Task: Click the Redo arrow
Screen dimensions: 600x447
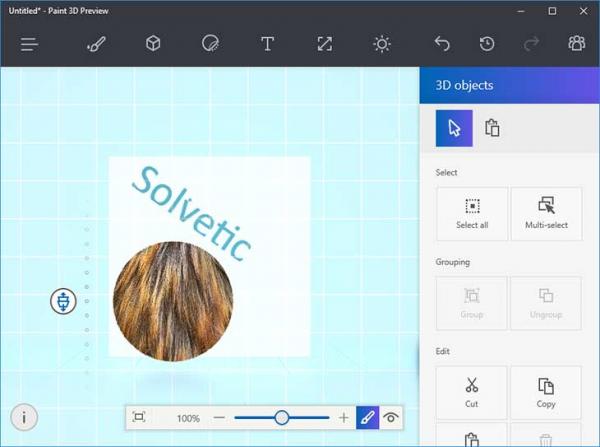Action: [532, 44]
